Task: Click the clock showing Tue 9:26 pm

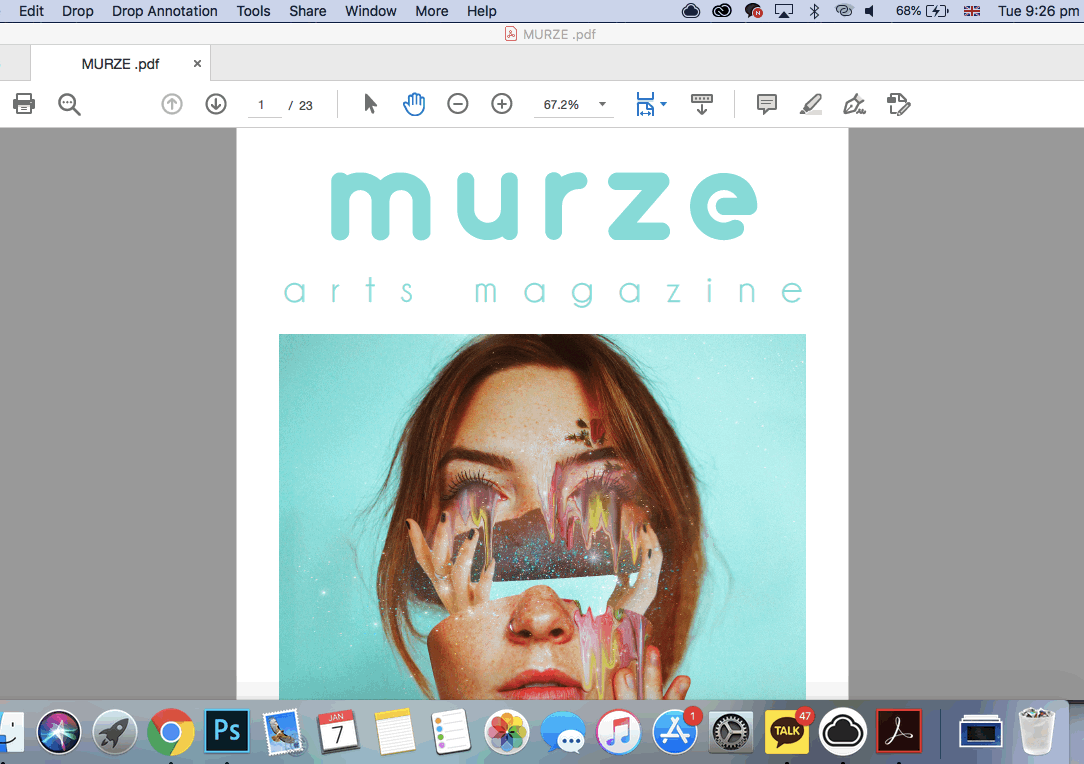Action: 1038,11
